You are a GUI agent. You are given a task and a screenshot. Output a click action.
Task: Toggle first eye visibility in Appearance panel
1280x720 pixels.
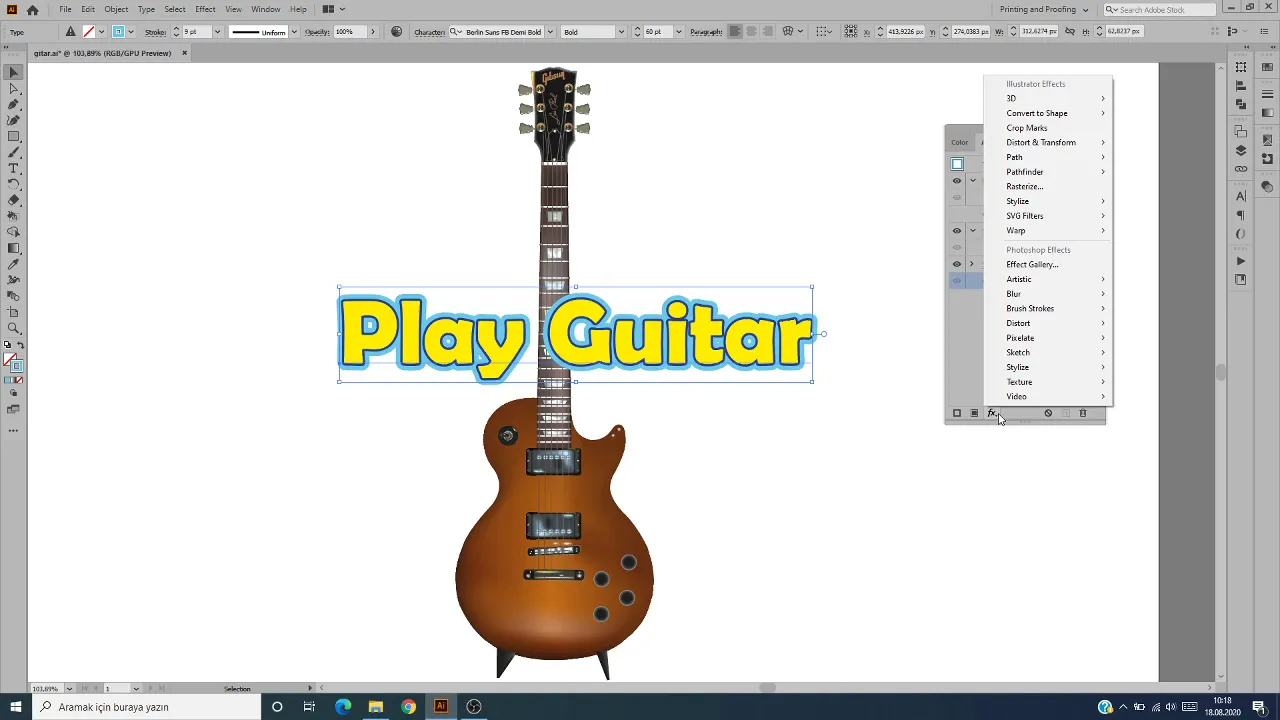pos(957,181)
